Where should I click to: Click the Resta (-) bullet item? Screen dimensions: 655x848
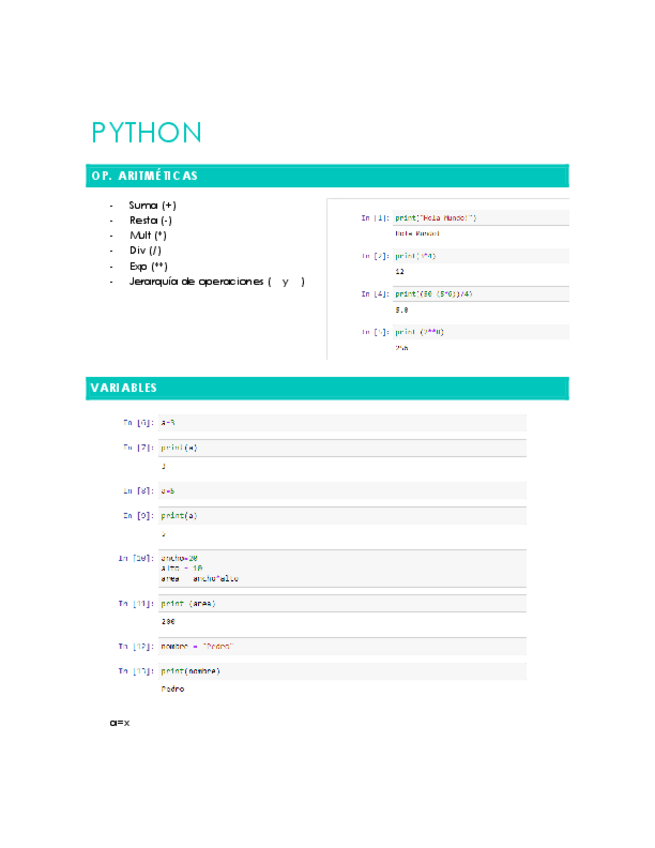[x=150, y=220]
